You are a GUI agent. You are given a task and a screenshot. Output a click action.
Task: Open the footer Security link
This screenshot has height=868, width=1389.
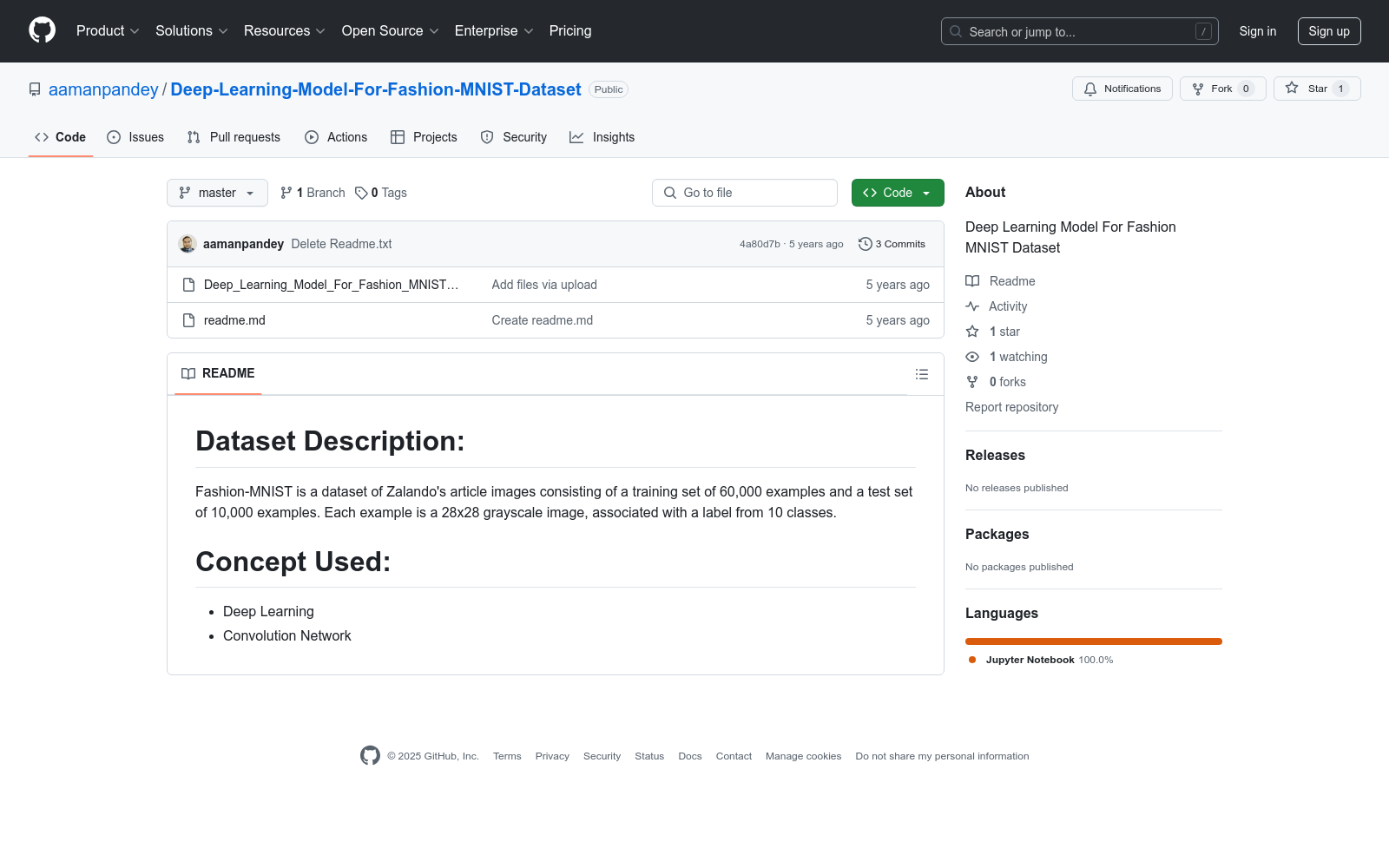602,756
